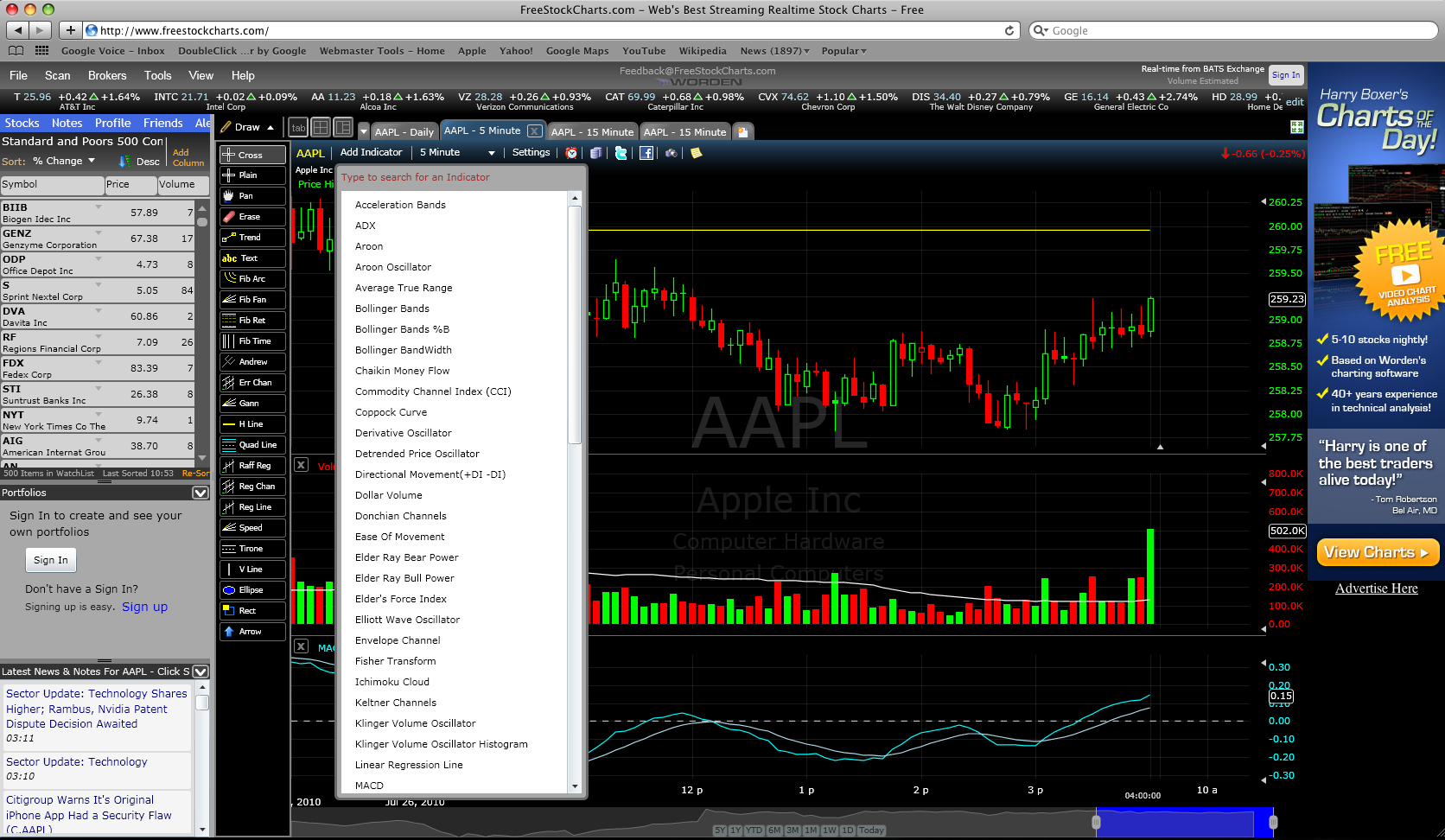Choose the Fib Ret tool
The height and width of the screenshot is (840, 1445).
pos(252,321)
